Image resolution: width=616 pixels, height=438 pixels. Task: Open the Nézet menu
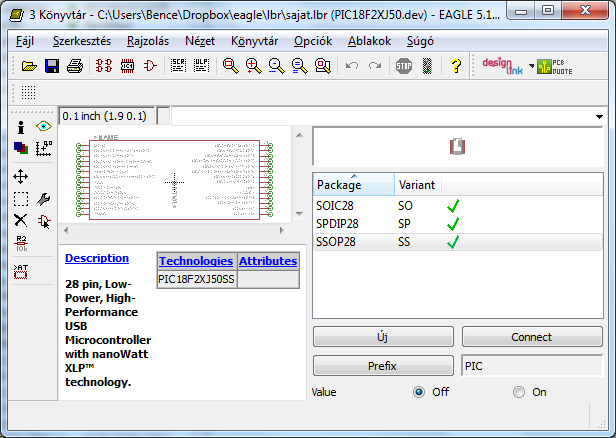(200, 41)
